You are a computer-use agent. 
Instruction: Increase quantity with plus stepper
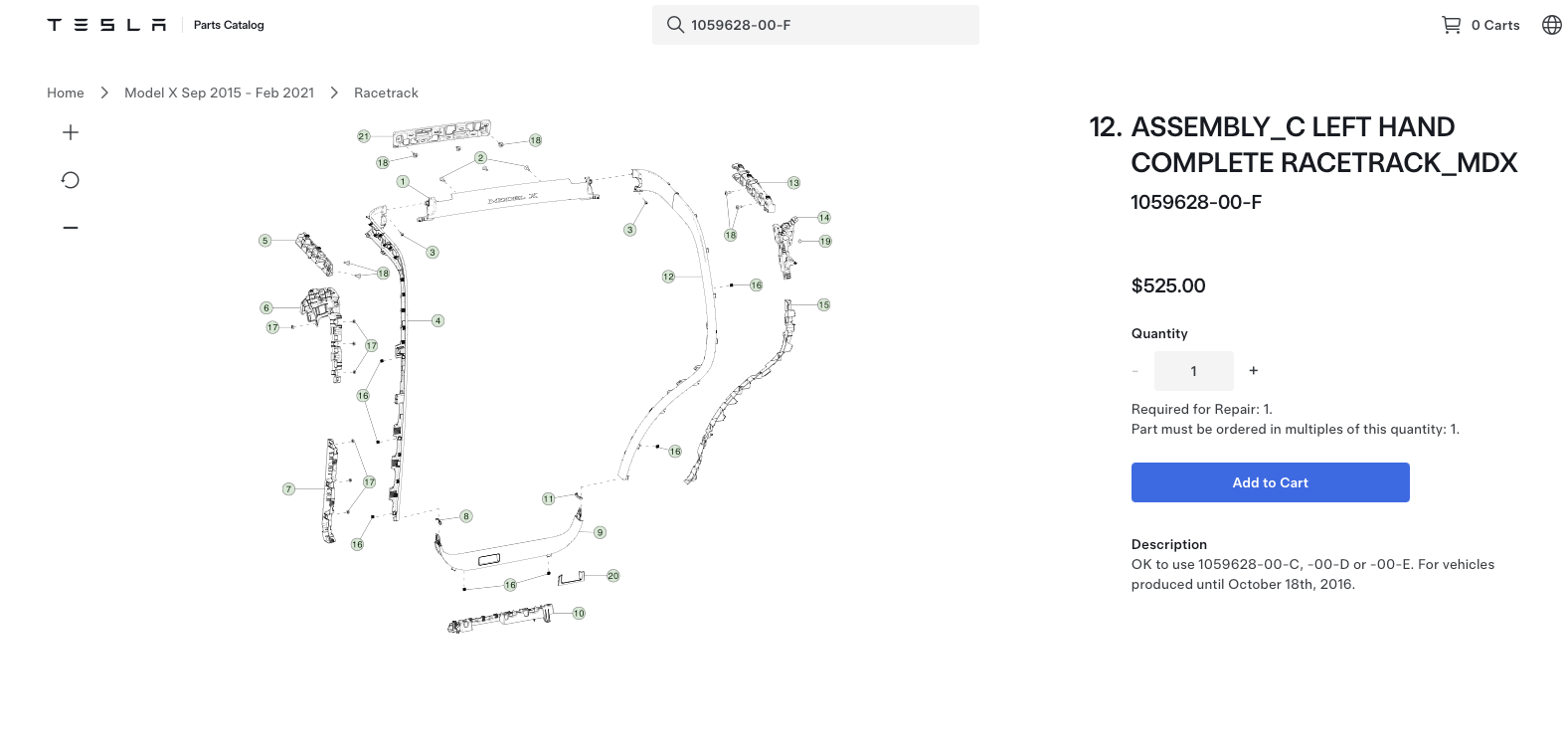[1254, 370]
